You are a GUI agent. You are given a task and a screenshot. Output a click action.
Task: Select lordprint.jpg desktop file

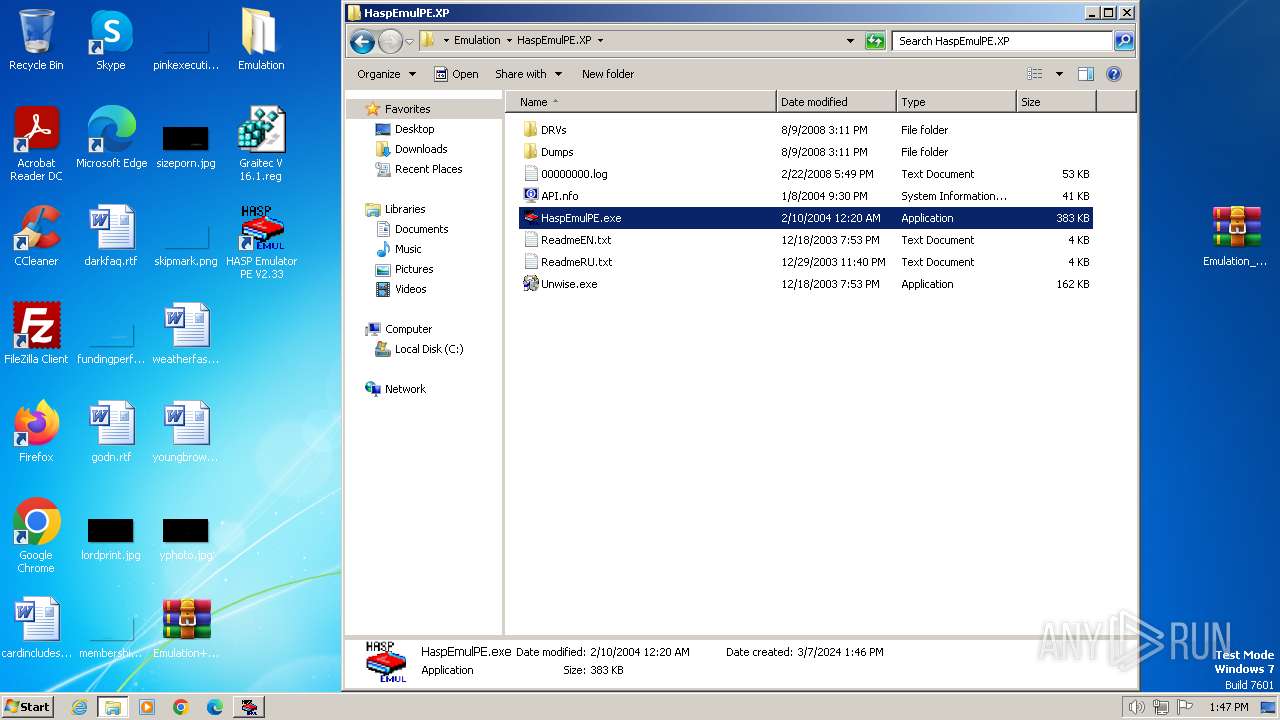(111, 538)
